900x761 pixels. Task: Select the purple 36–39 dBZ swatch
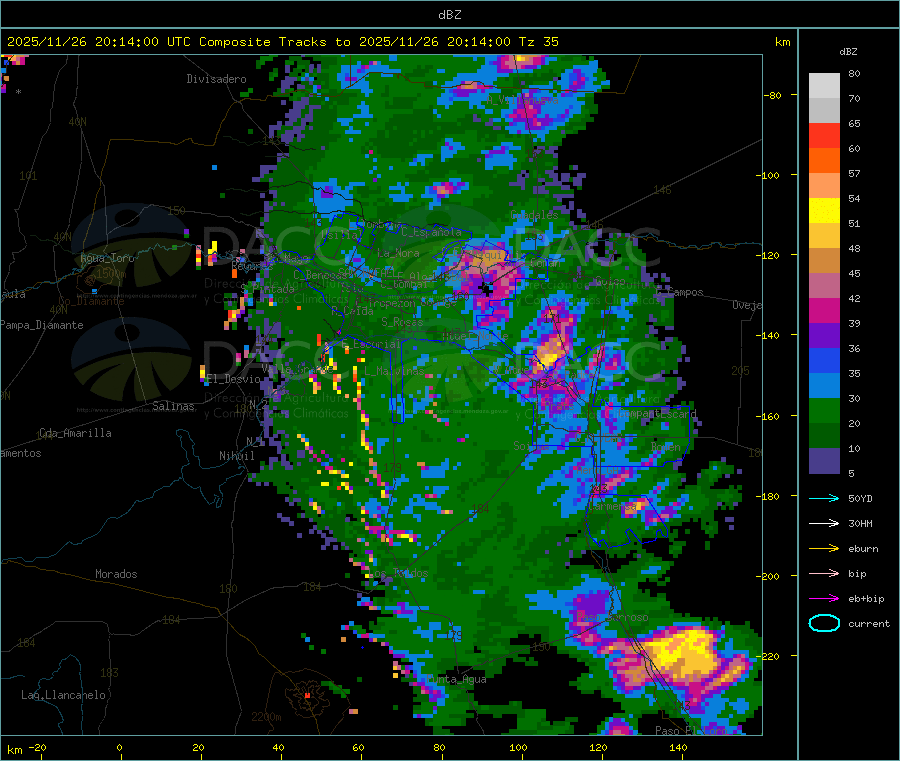(824, 336)
